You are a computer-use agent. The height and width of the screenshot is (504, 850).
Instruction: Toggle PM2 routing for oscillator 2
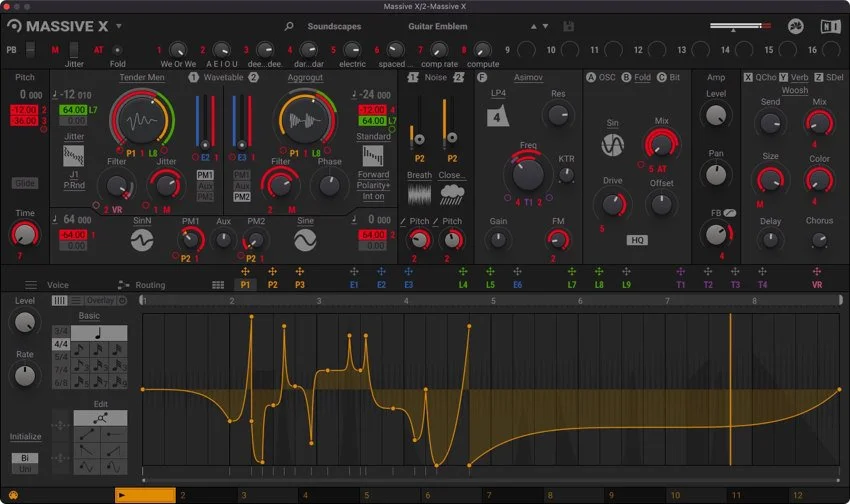[x=242, y=197]
